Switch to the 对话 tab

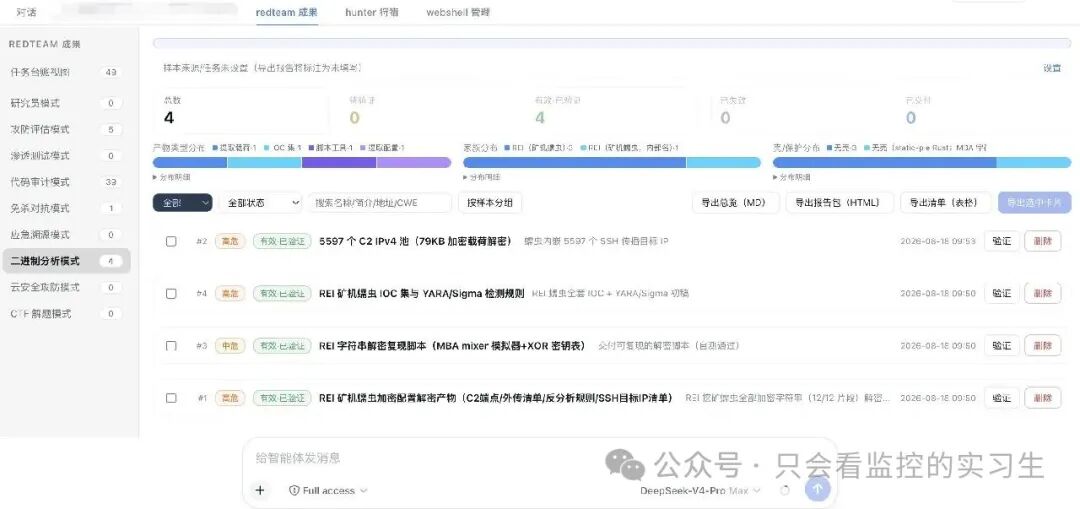coord(26,12)
